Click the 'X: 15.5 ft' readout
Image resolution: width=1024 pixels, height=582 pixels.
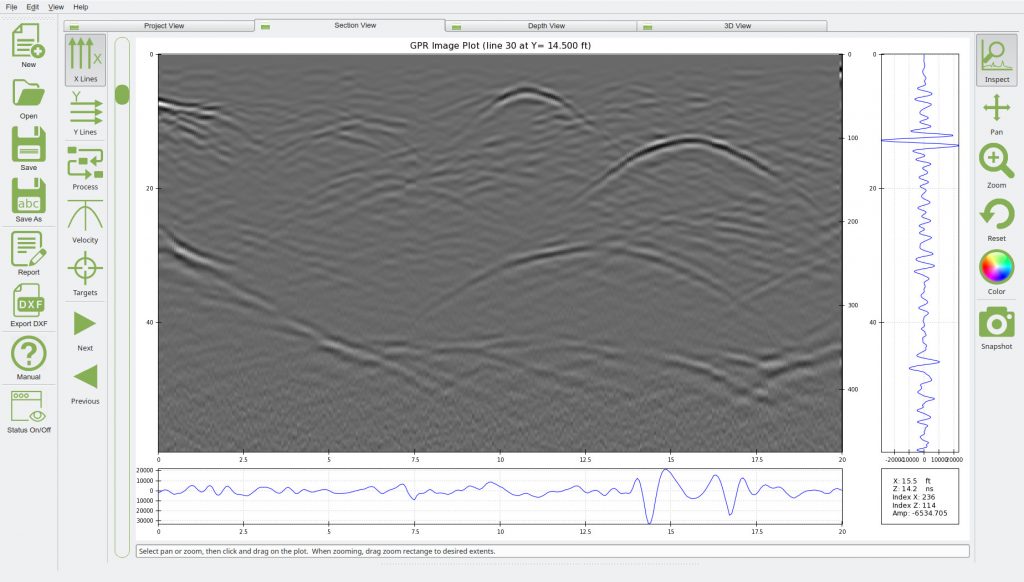pos(912,481)
